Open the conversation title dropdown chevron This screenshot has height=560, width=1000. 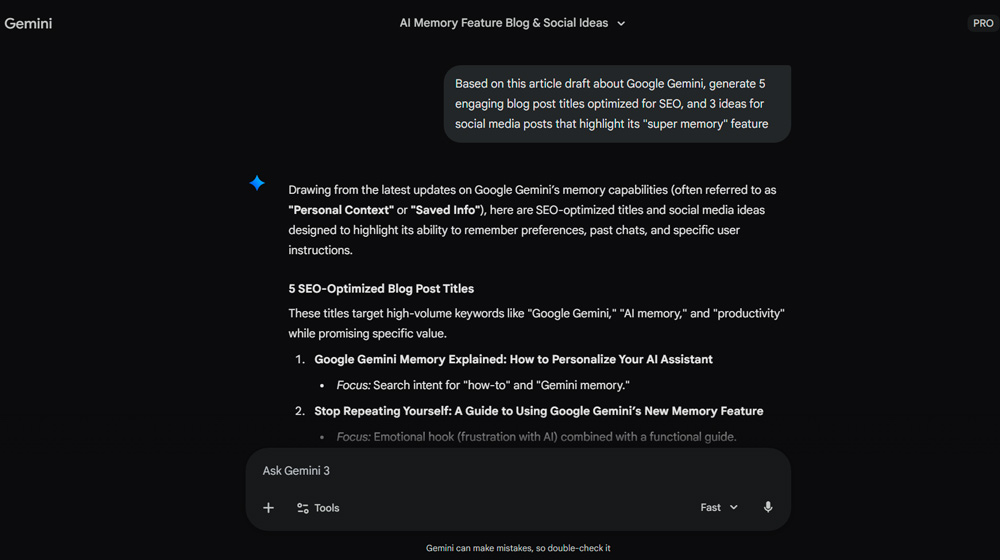coord(621,24)
